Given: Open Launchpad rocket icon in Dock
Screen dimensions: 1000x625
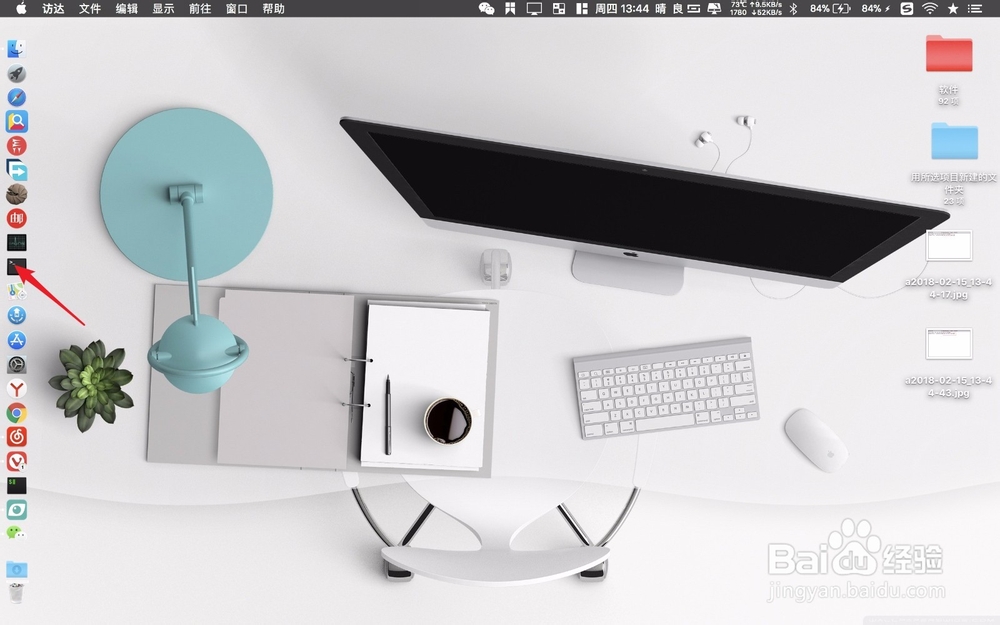Looking at the screenshot, I should pos(17,73).
